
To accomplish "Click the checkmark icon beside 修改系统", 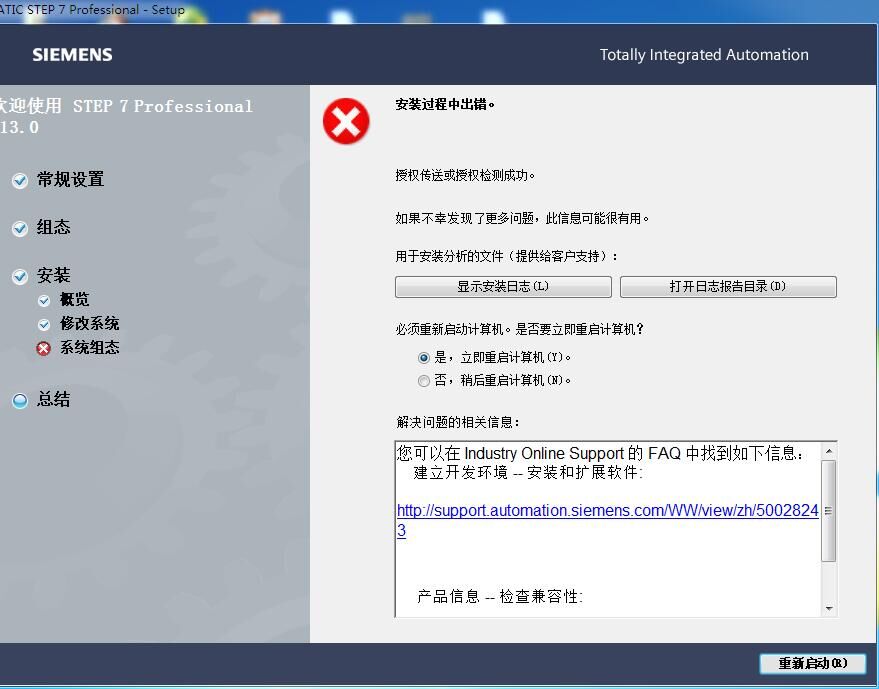I will (44, 325).
